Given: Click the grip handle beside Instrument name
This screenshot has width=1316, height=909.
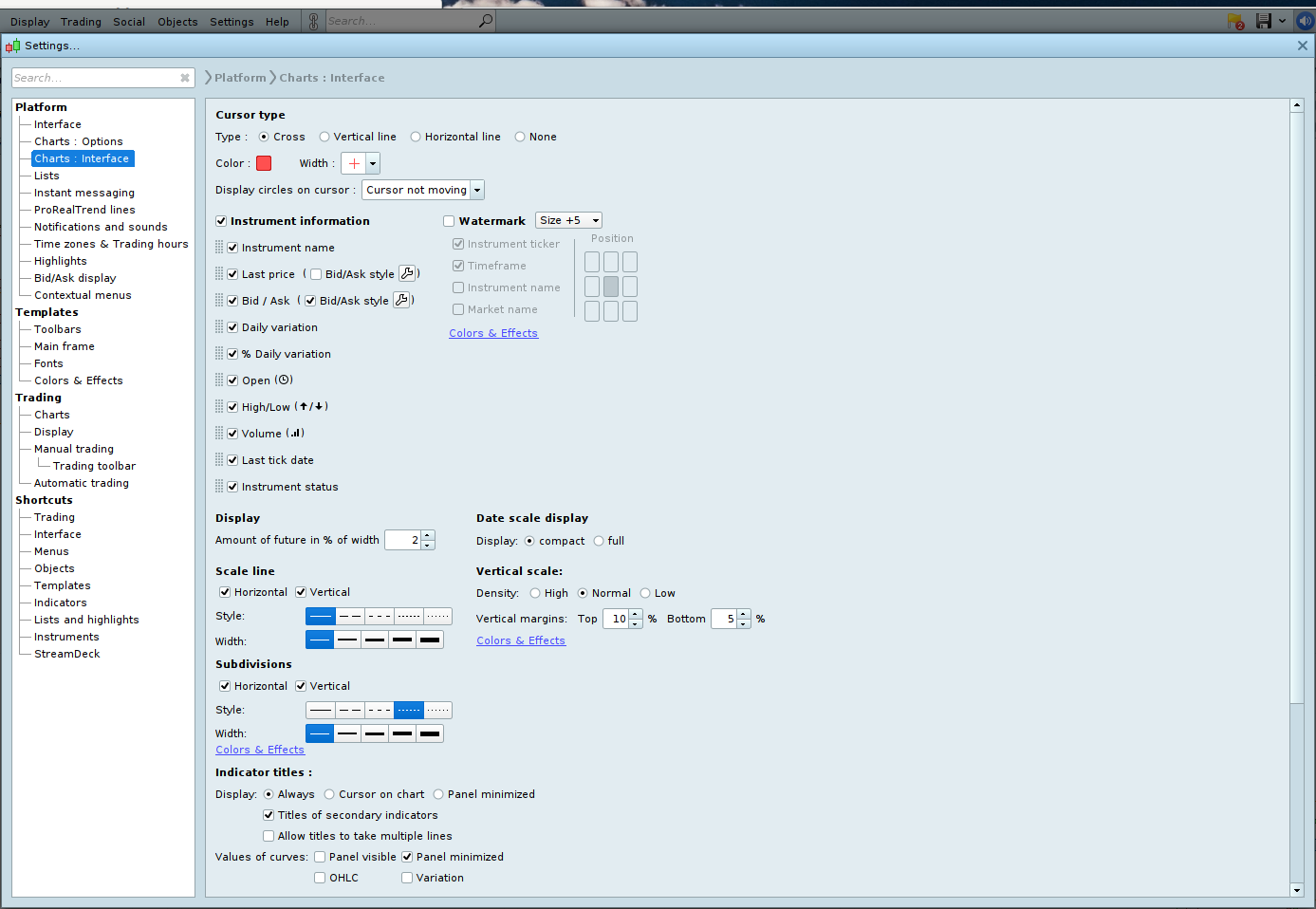Looking at the screenshot, I should 219,248.
